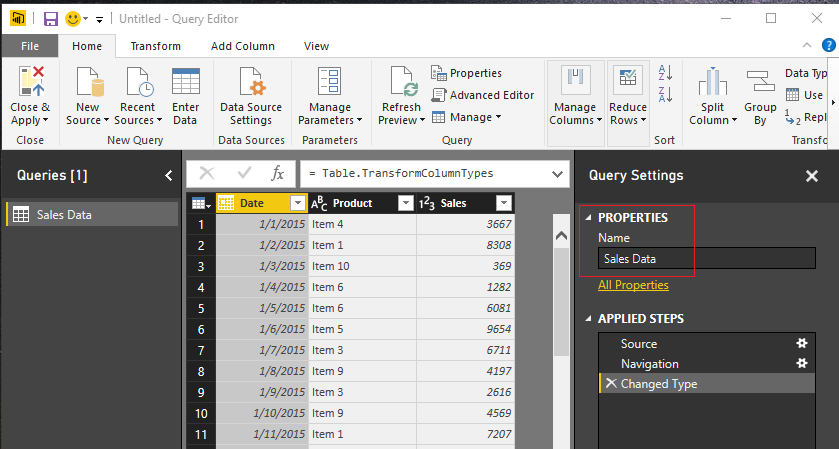Click the smiley feedback icon
Viewport: 839px width, 449px height.
point(72,19)
